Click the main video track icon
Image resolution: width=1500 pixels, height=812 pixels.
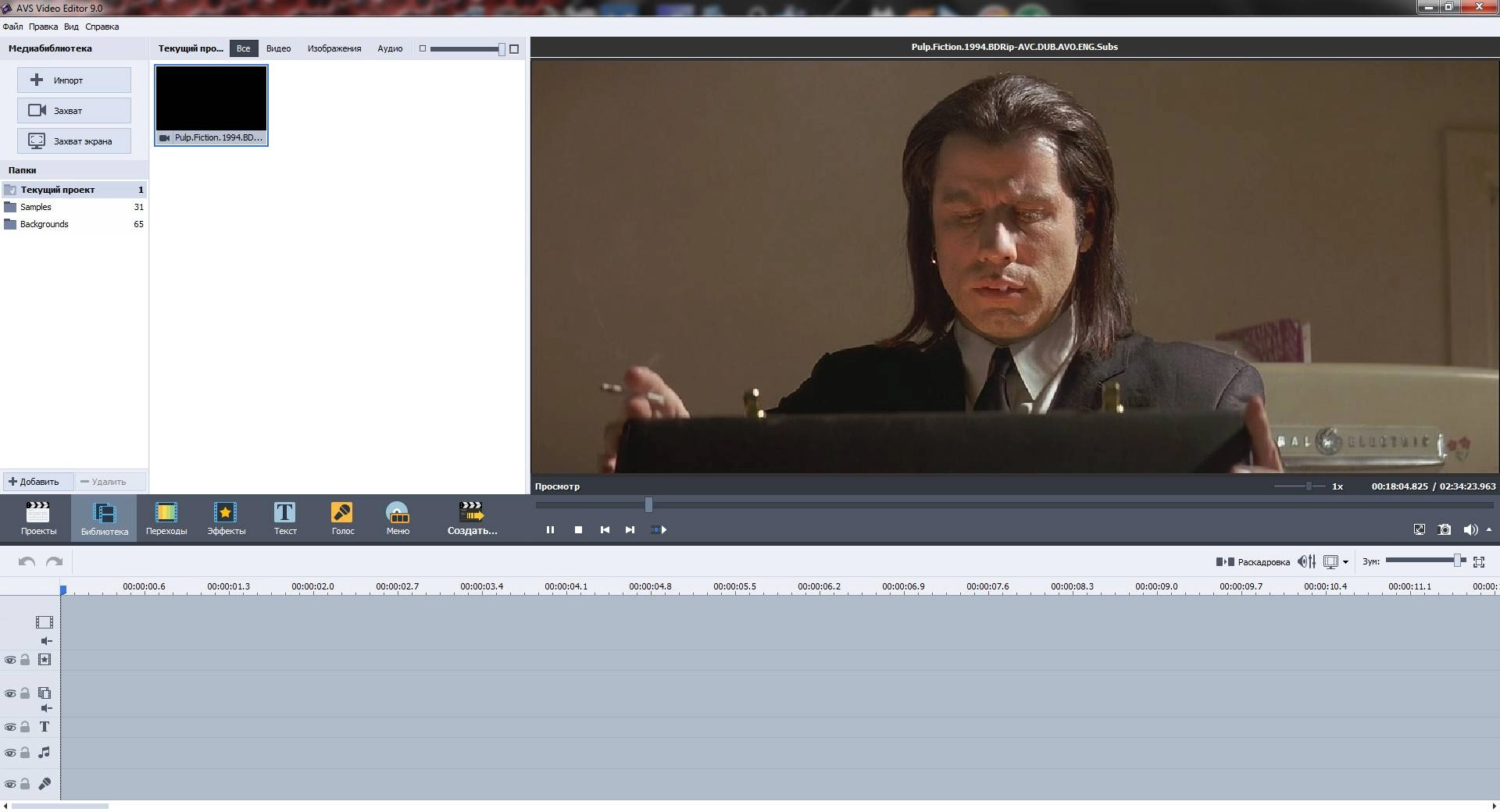[45, 622]
